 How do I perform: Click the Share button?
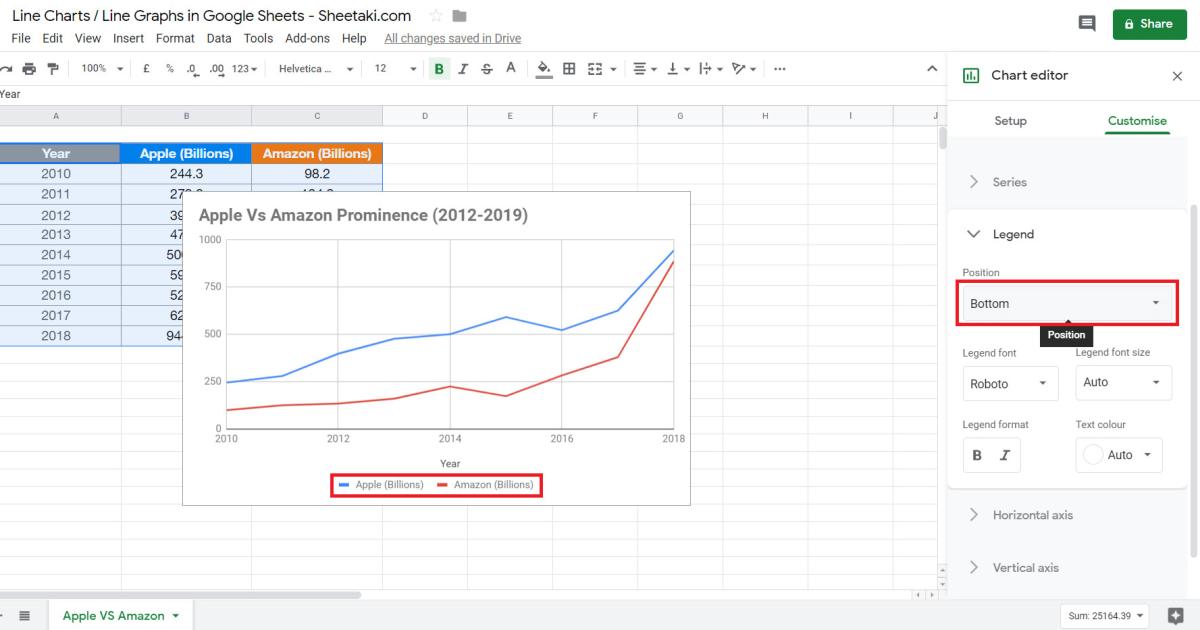pyautogui.click(x=1149, y=23)
